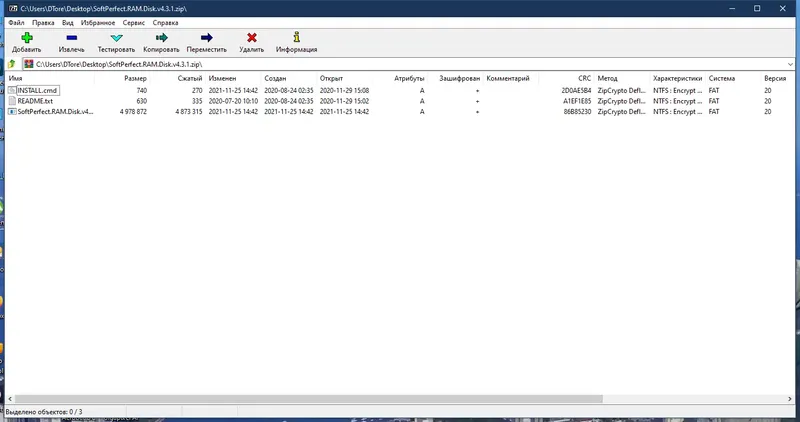Click the up-folder icon beside the address bar
The height and width of the screenshot is (422, 800).
(12, 64)
